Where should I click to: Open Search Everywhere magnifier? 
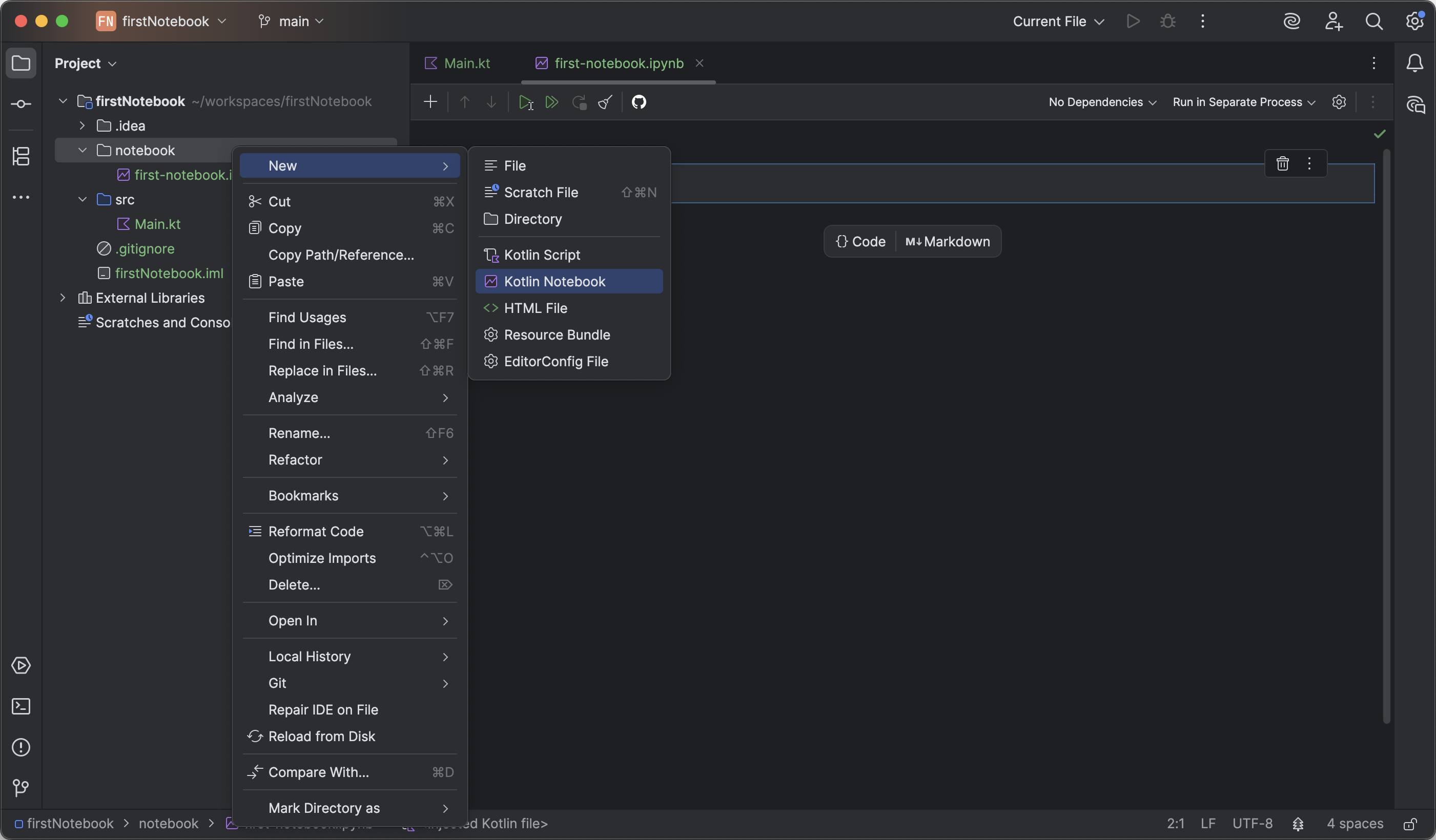pos(1374,21)
